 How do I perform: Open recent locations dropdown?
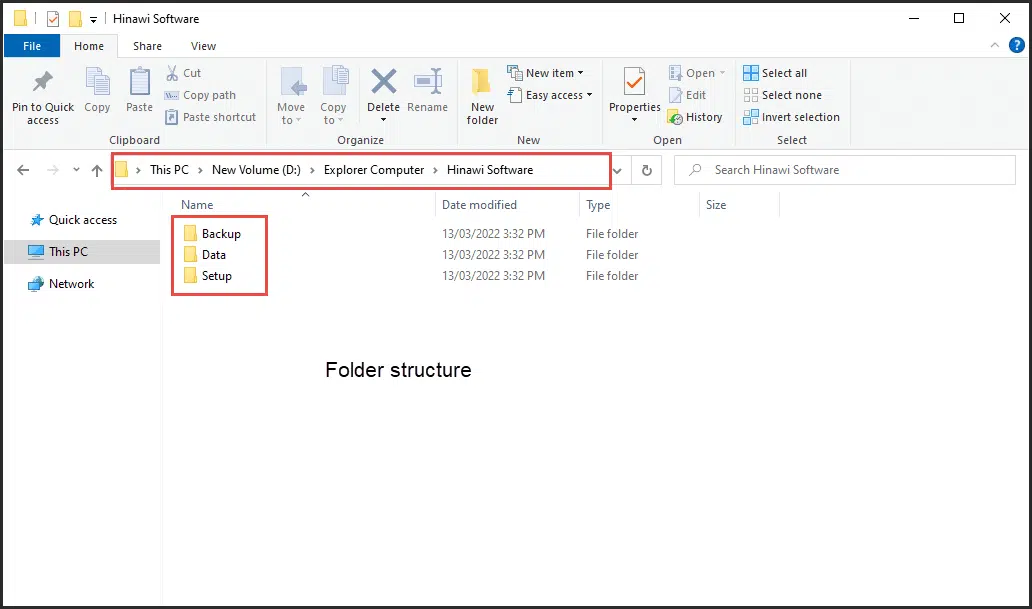pyautogui.click(x=76, y=170)
